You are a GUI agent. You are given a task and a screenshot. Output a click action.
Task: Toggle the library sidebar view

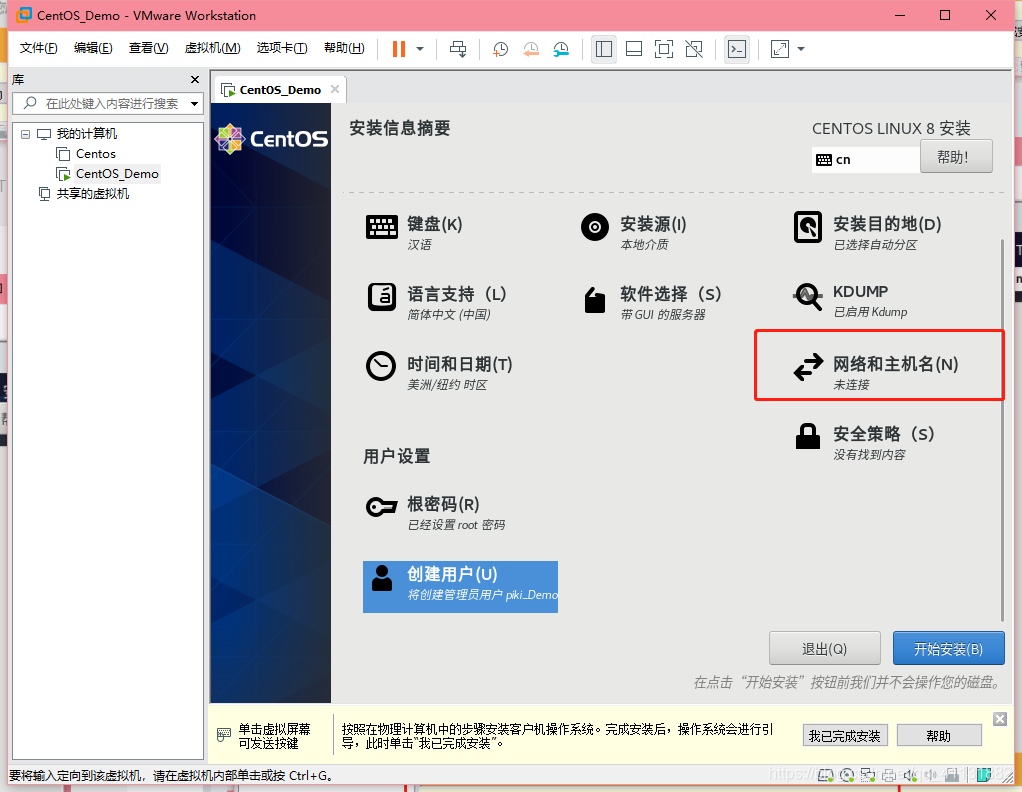604,49
